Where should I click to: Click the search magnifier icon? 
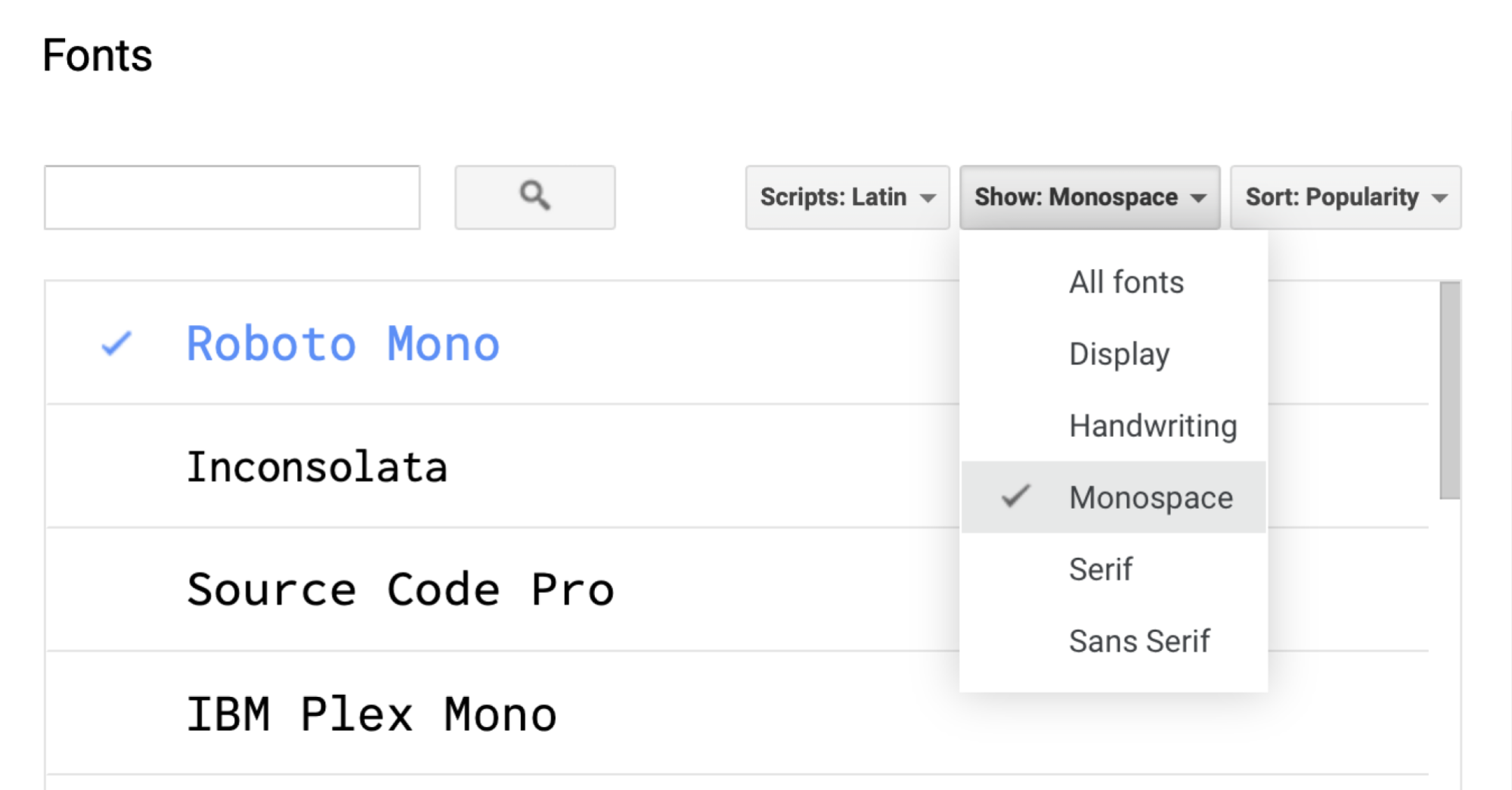(x=534, y=197)
